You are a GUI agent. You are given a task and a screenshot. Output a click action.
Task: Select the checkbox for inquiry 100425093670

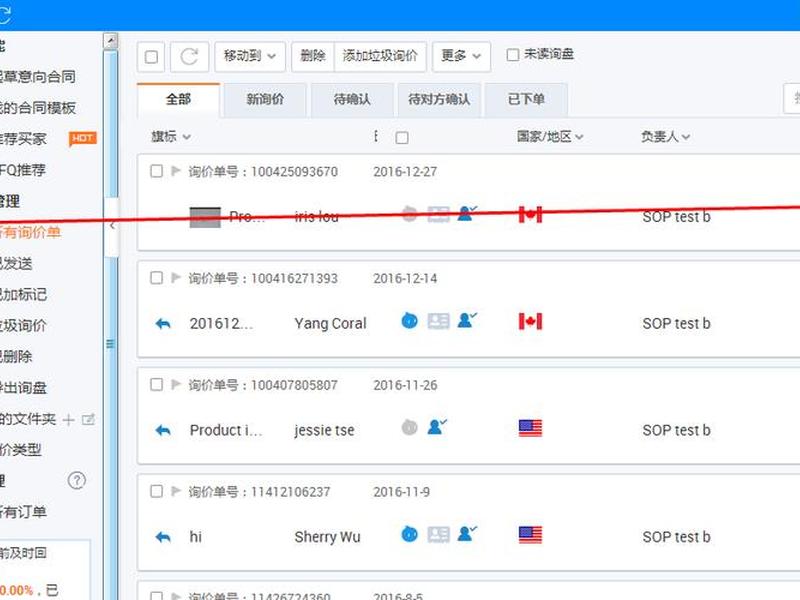point(157,171)
